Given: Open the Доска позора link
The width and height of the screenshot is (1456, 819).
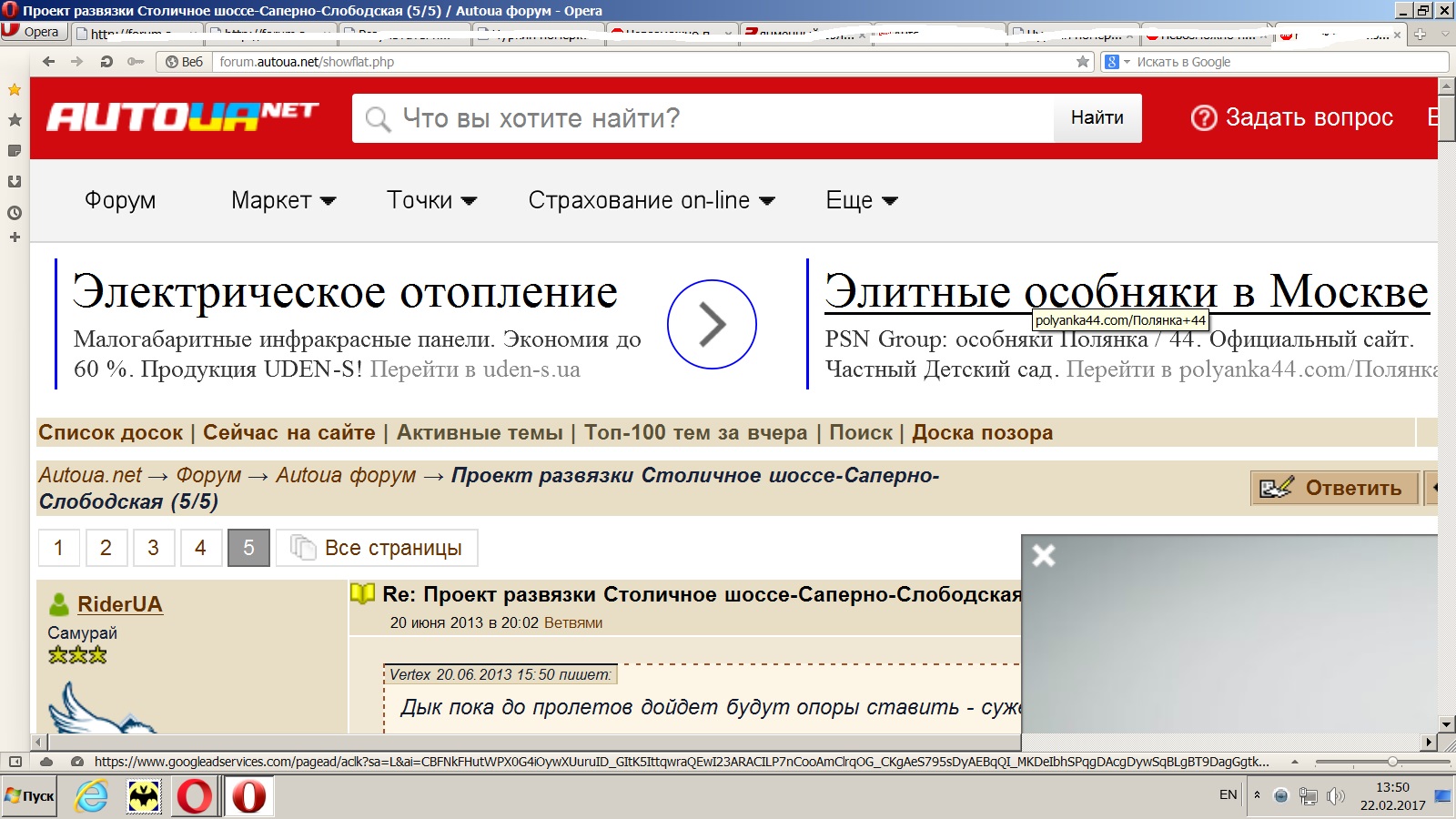Looking at the screenshot, I should click(982, 433).
